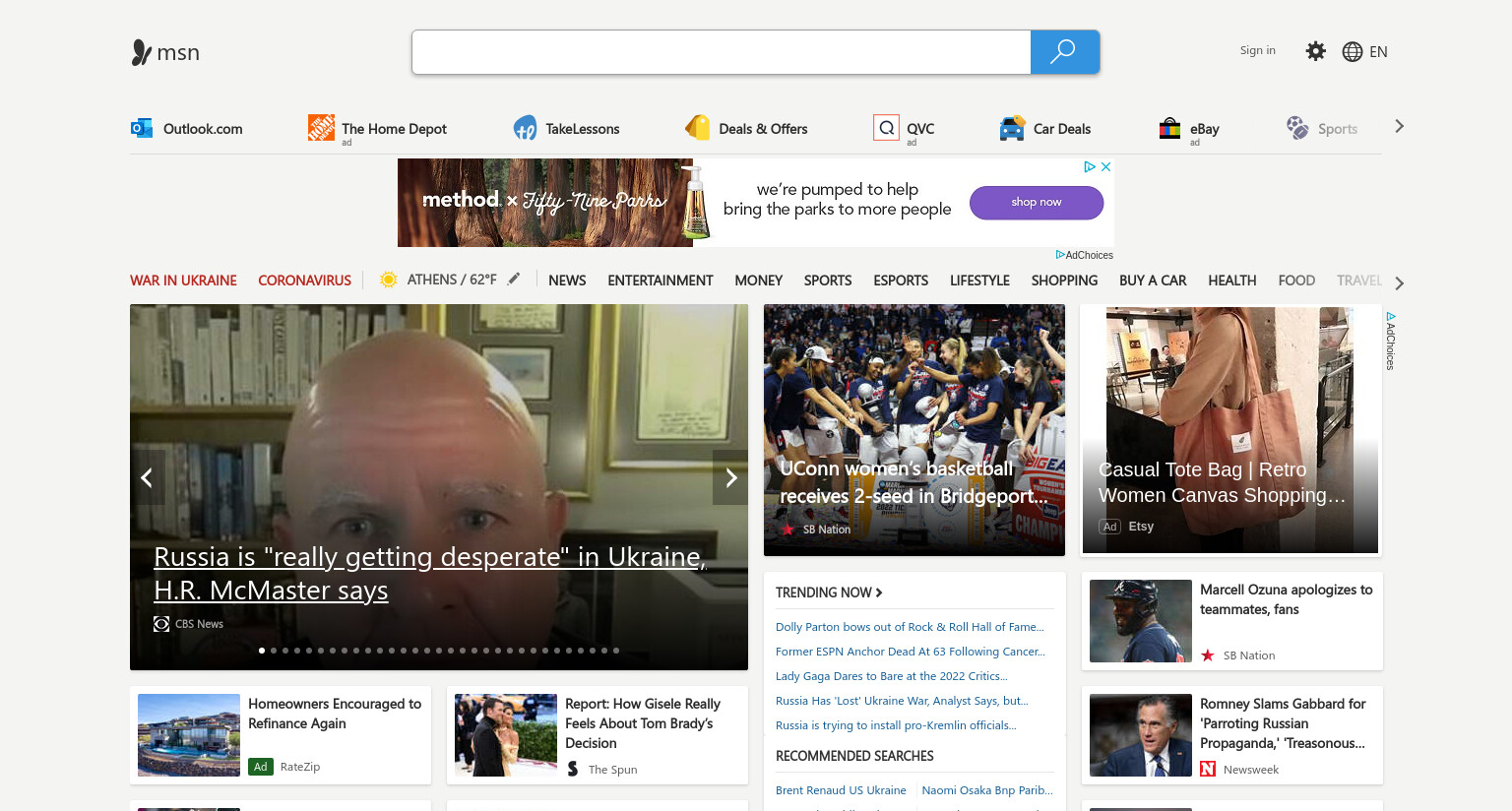Go to previous slide in news carousel
Image resolution: width=1512 pixels, height=811 pixels.
[147, 477]
